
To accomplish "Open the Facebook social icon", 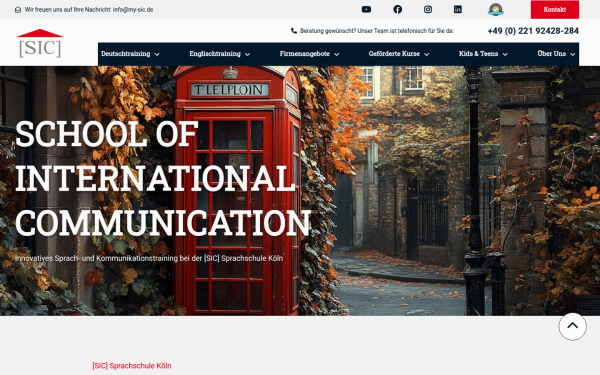I will pyautogui.click(x=398, y=10).
